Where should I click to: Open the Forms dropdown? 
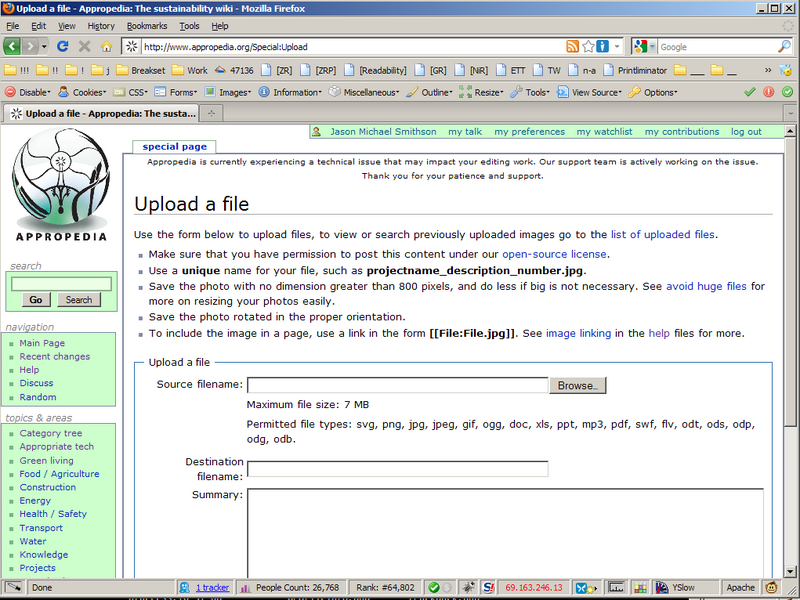[176, 92]
